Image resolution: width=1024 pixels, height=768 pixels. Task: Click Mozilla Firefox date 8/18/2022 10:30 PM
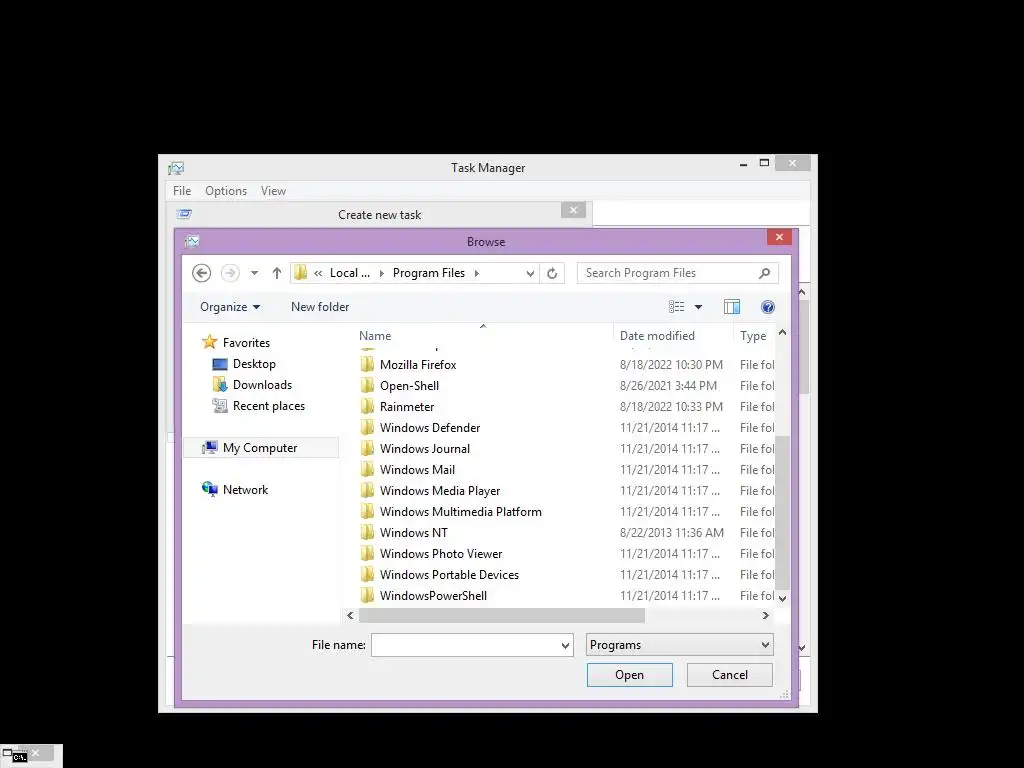point(671,364)
